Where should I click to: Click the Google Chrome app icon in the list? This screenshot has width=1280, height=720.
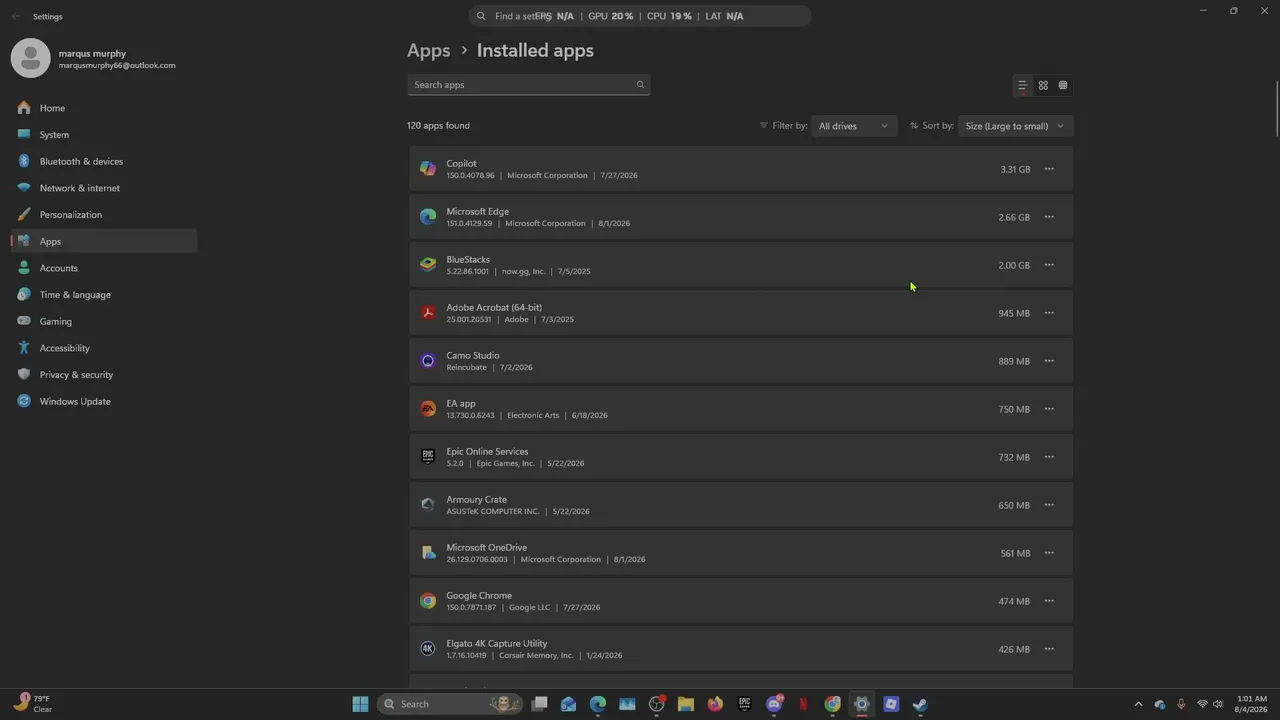428,601
